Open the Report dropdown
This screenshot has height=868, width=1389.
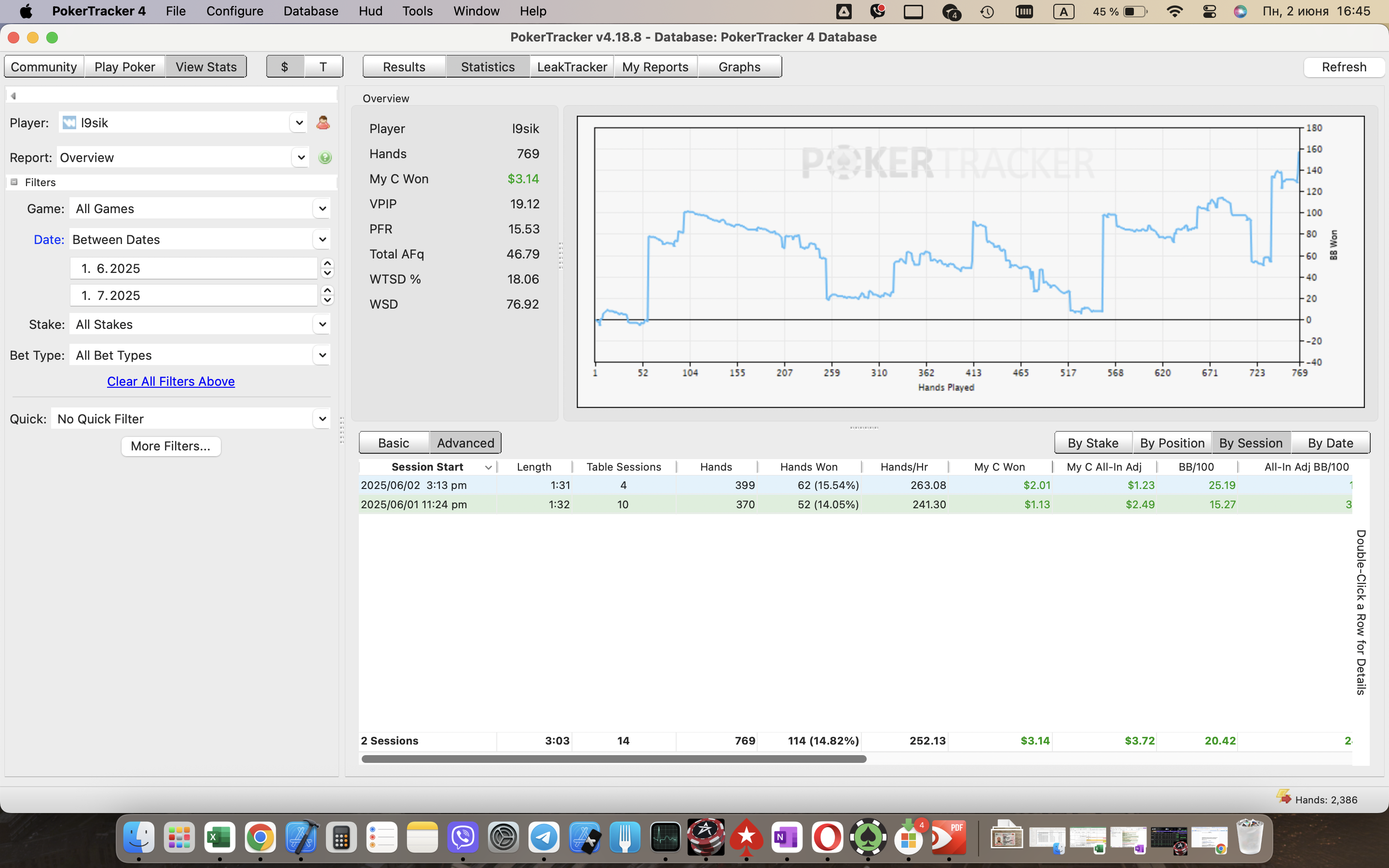pyautogui.click(x=300, y=157)
